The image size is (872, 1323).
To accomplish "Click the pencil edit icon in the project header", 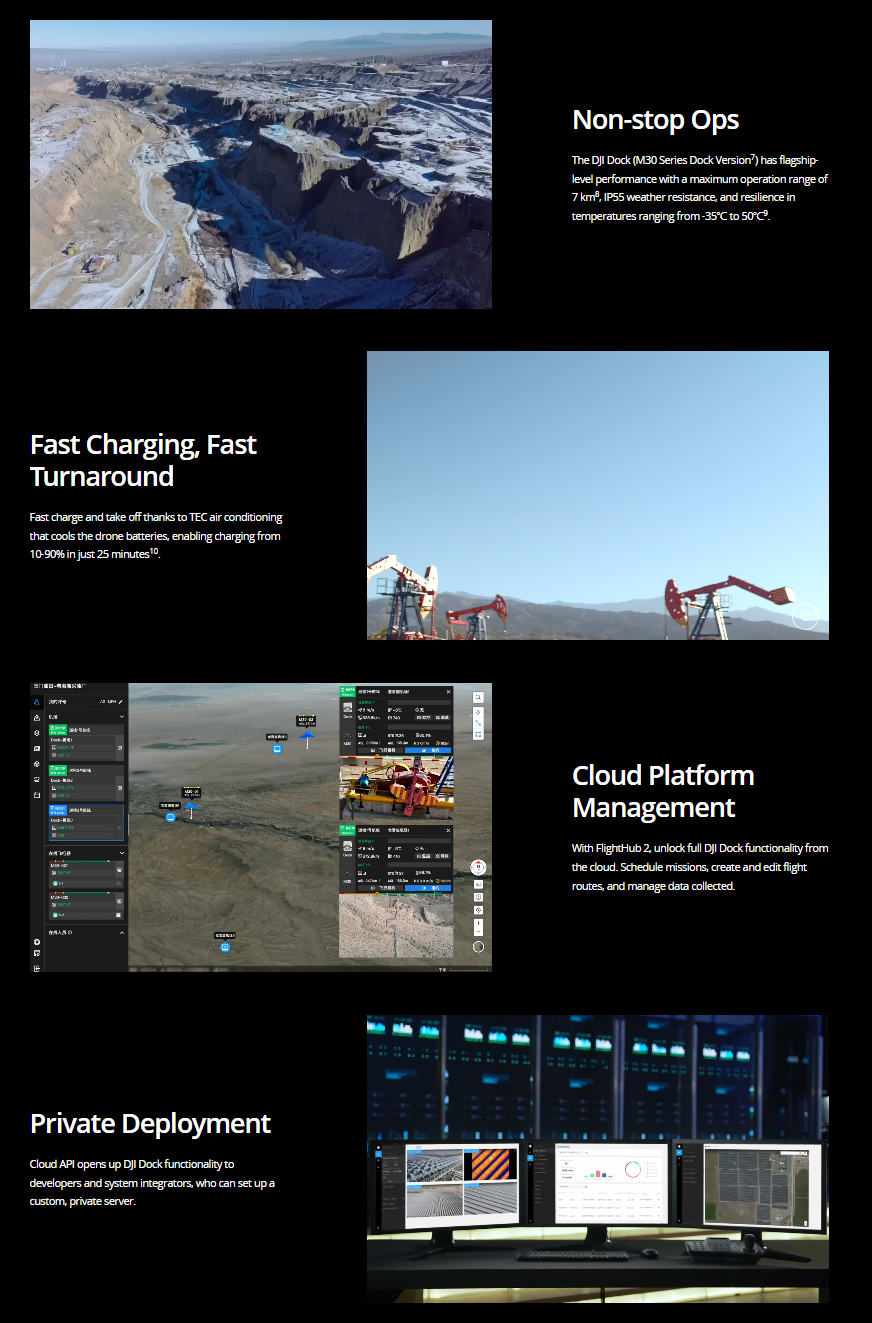I will 121,702.
